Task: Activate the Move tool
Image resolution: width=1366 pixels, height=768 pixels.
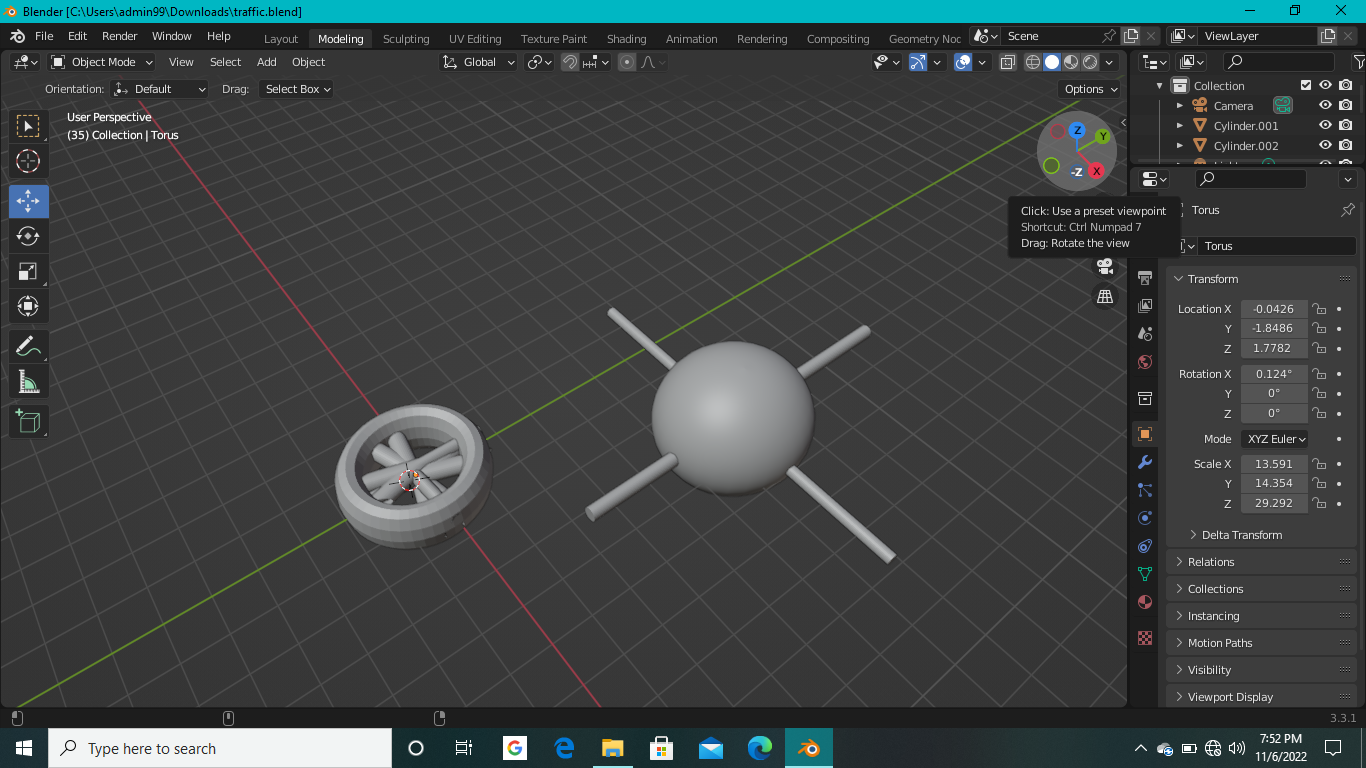Action: tap(28, 201)
